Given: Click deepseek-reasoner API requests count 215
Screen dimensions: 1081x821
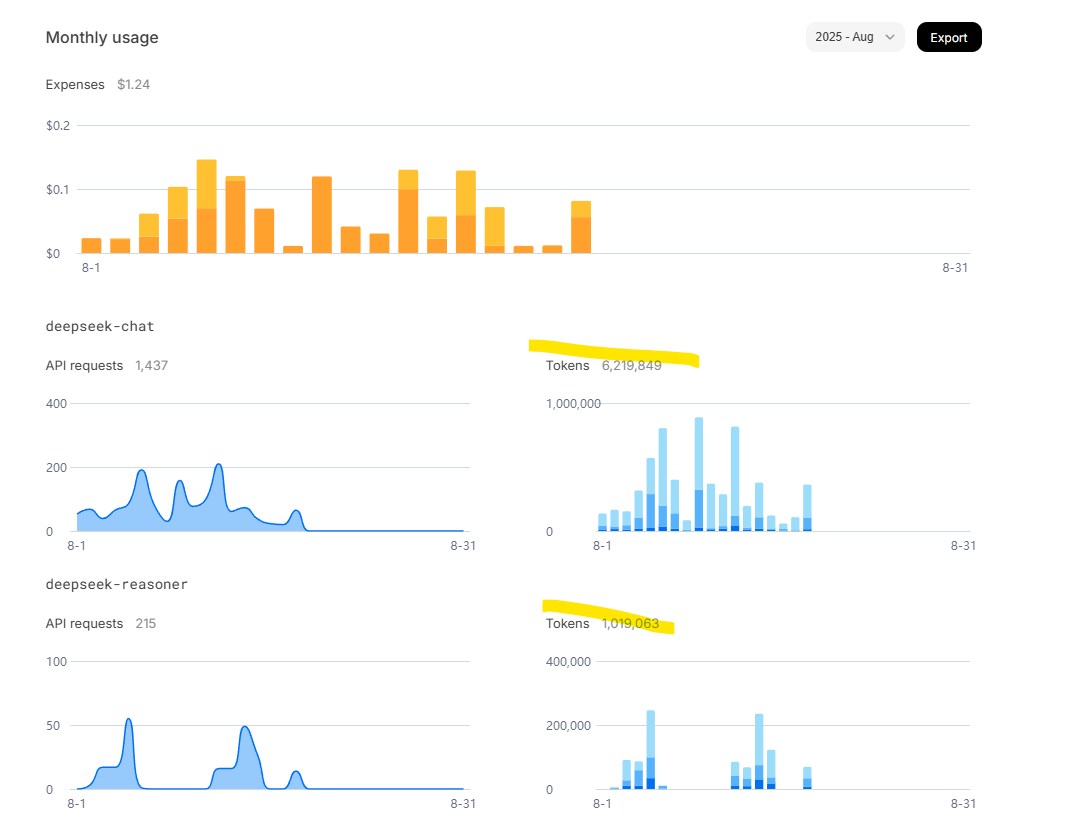Looking at the screenshot, I should coord(145,623).
